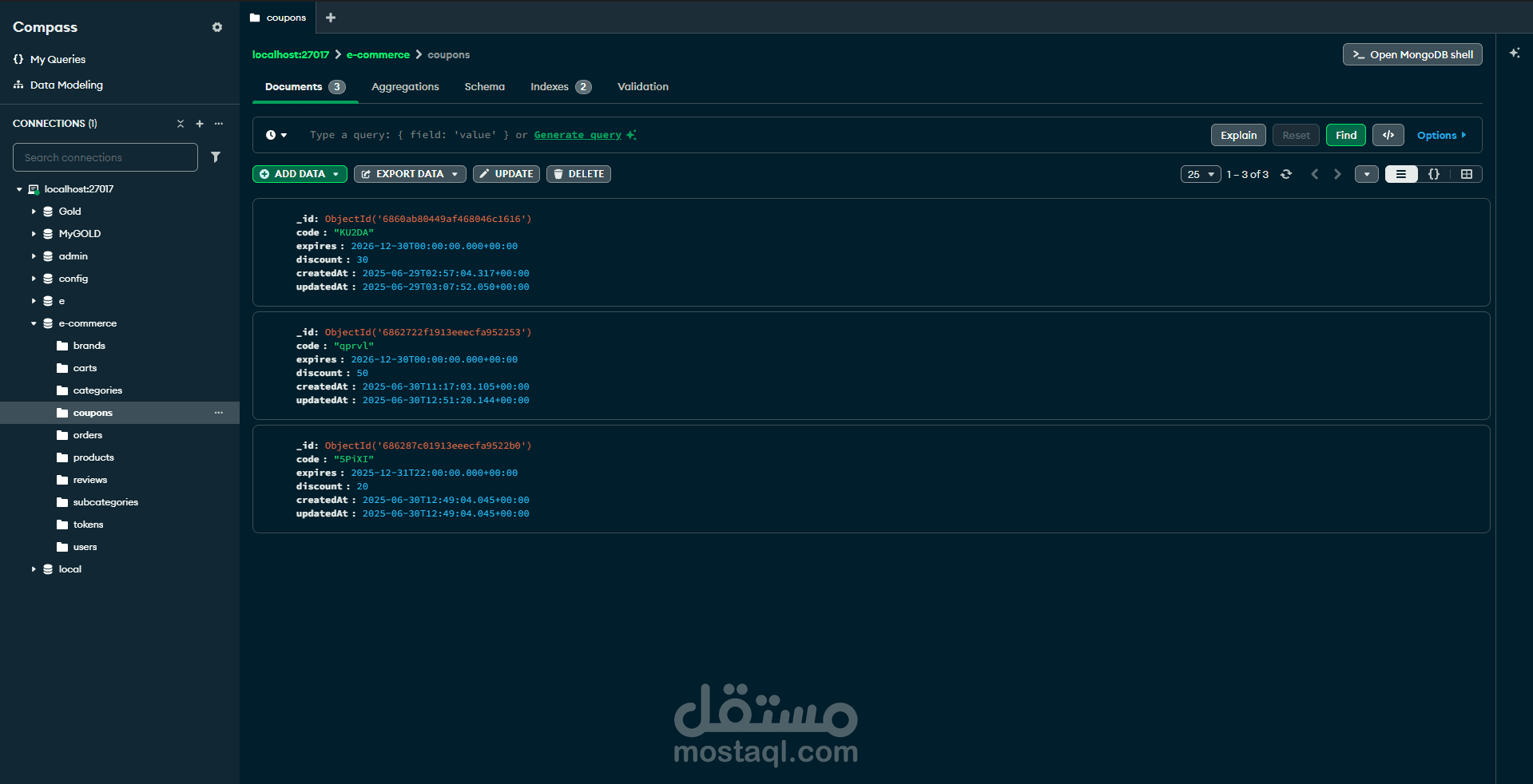Switch to JSON view of documents

coord(1433,174)
